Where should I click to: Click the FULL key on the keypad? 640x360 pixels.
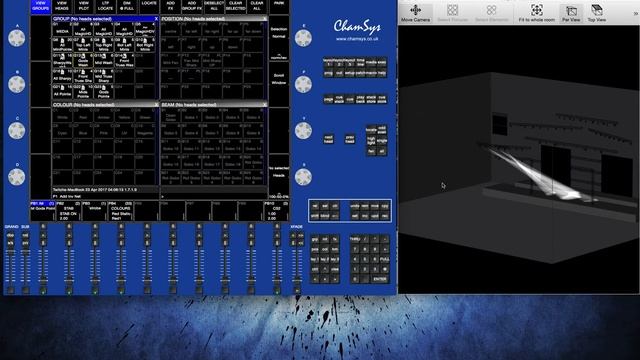click(384, 259)
